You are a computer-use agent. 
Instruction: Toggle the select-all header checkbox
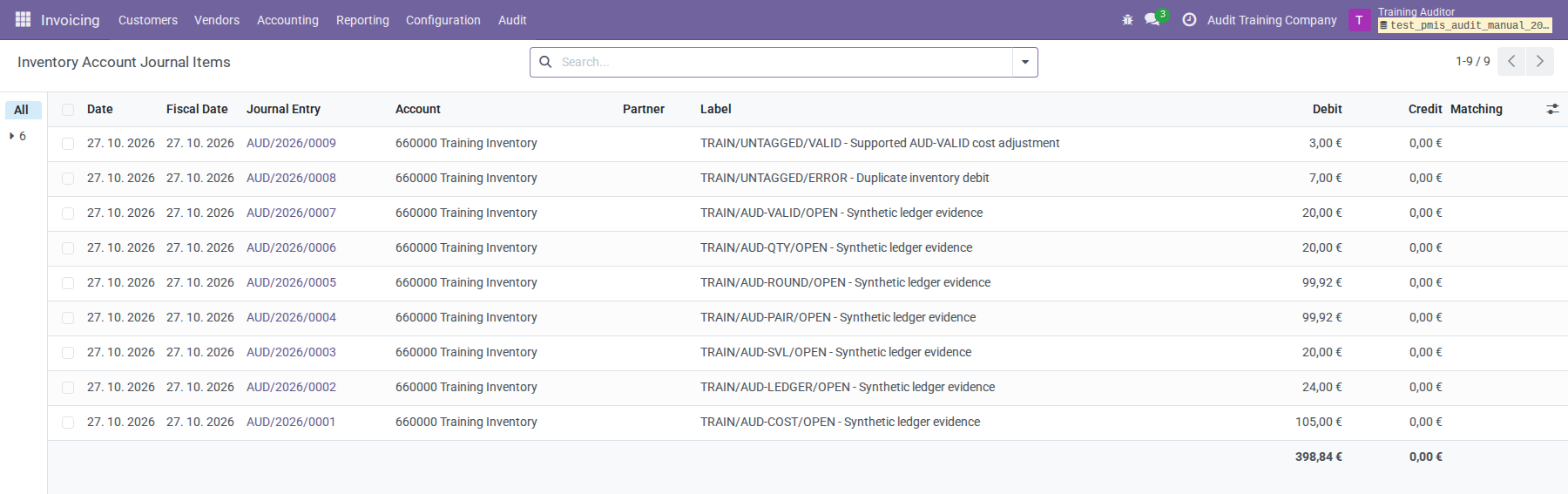click(x=68, y=109)
